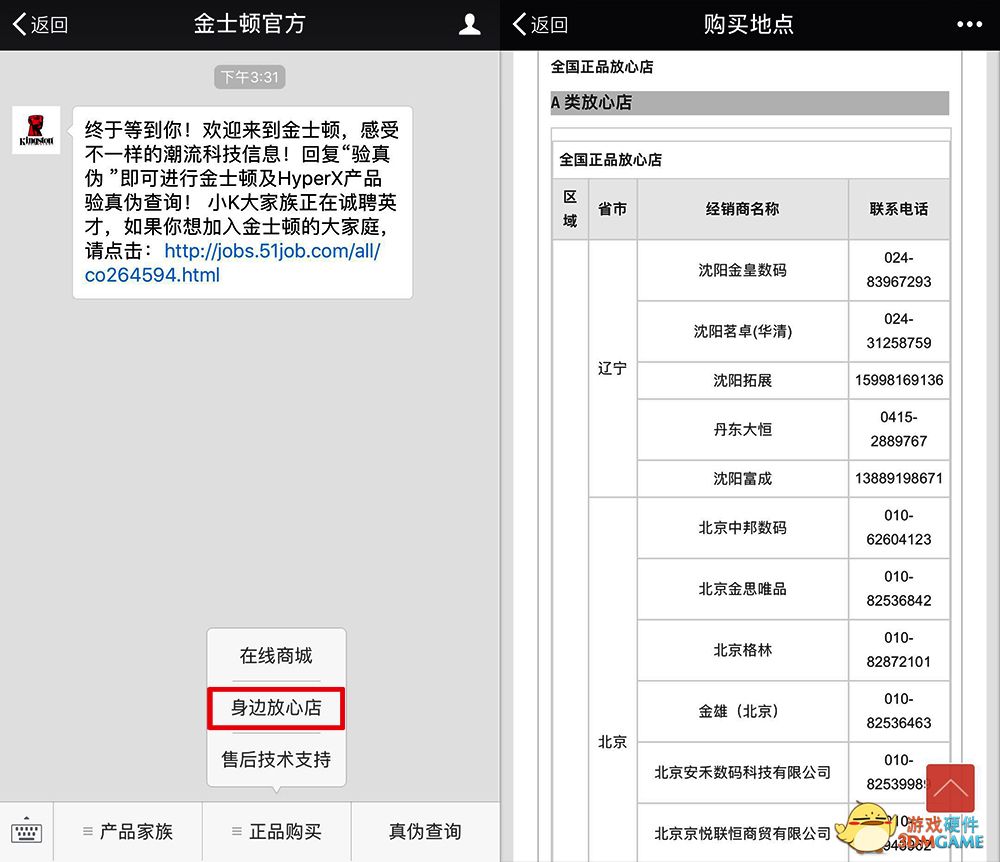Tap the 北京格林 dealer cell
The height and width of the screenshot is (862, 1000).
point(742,650)
